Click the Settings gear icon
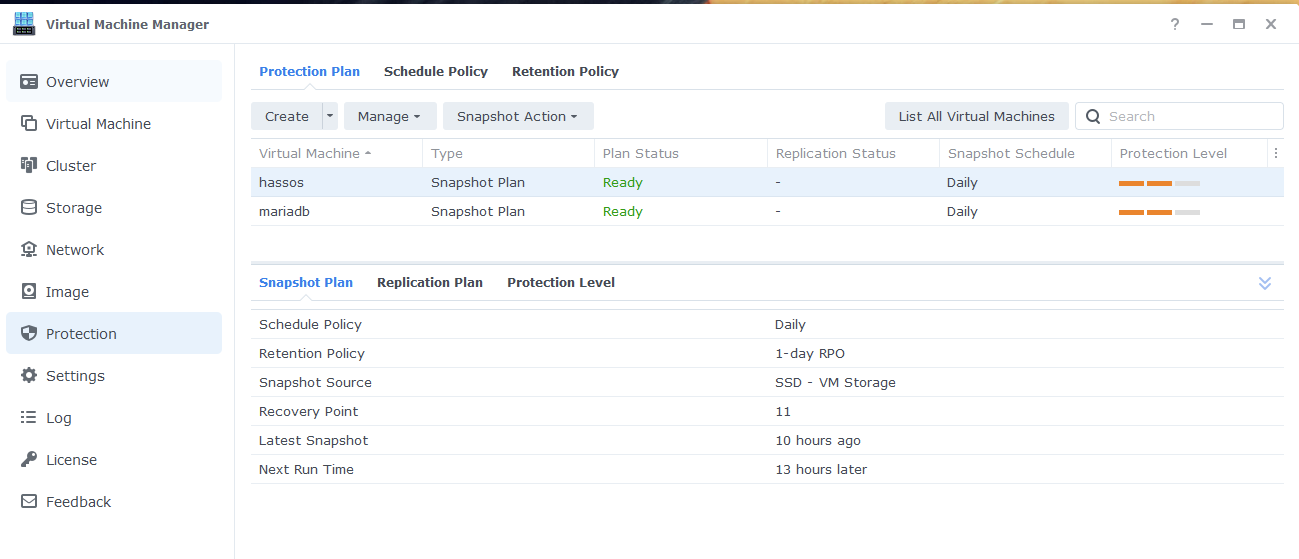 (29, 376)
